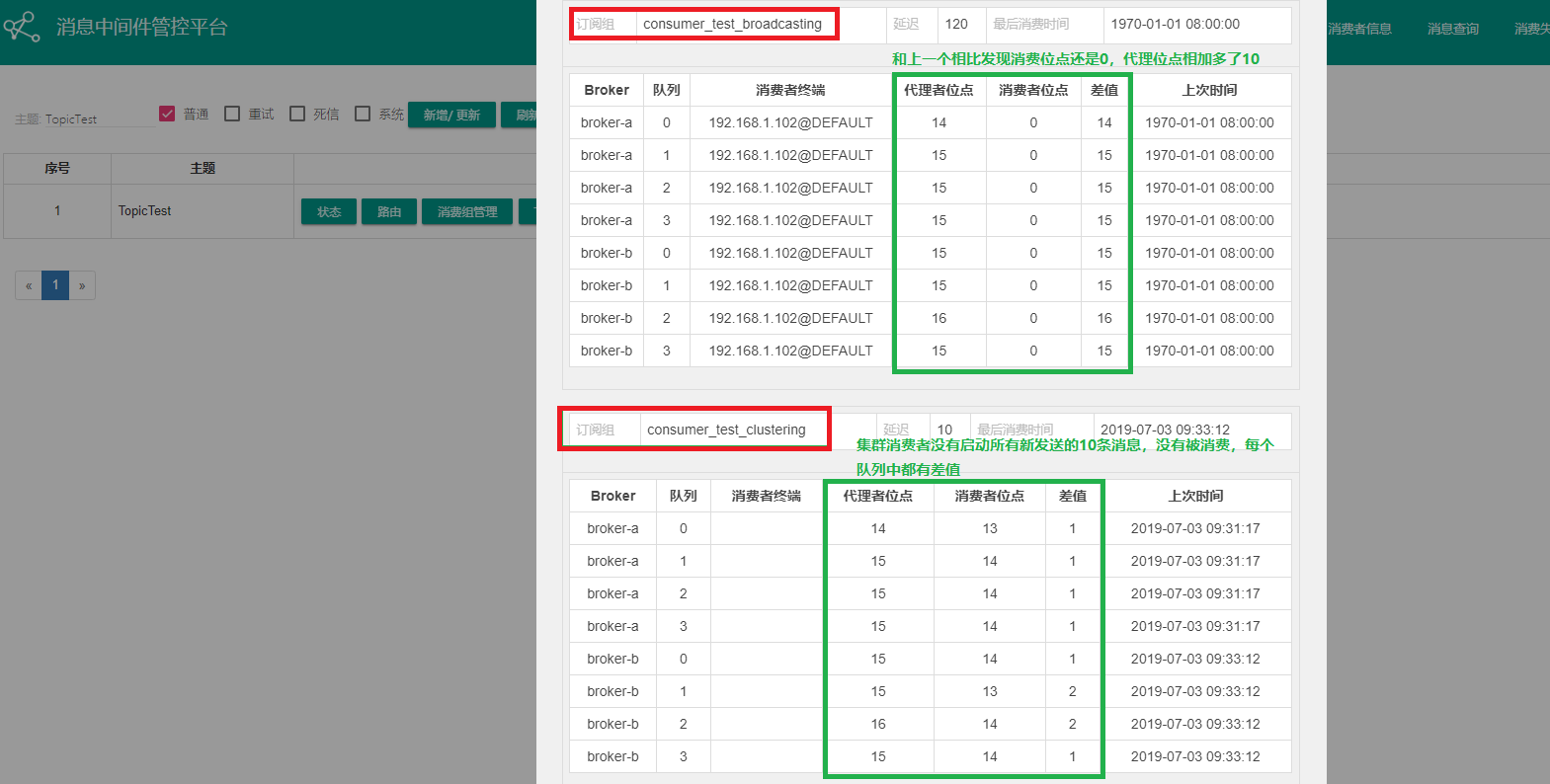Image resolution: width=1550 pixels, height=784 pixels.
Task: Click the 路由 button for TopicTest
Action: coord(389,211)
